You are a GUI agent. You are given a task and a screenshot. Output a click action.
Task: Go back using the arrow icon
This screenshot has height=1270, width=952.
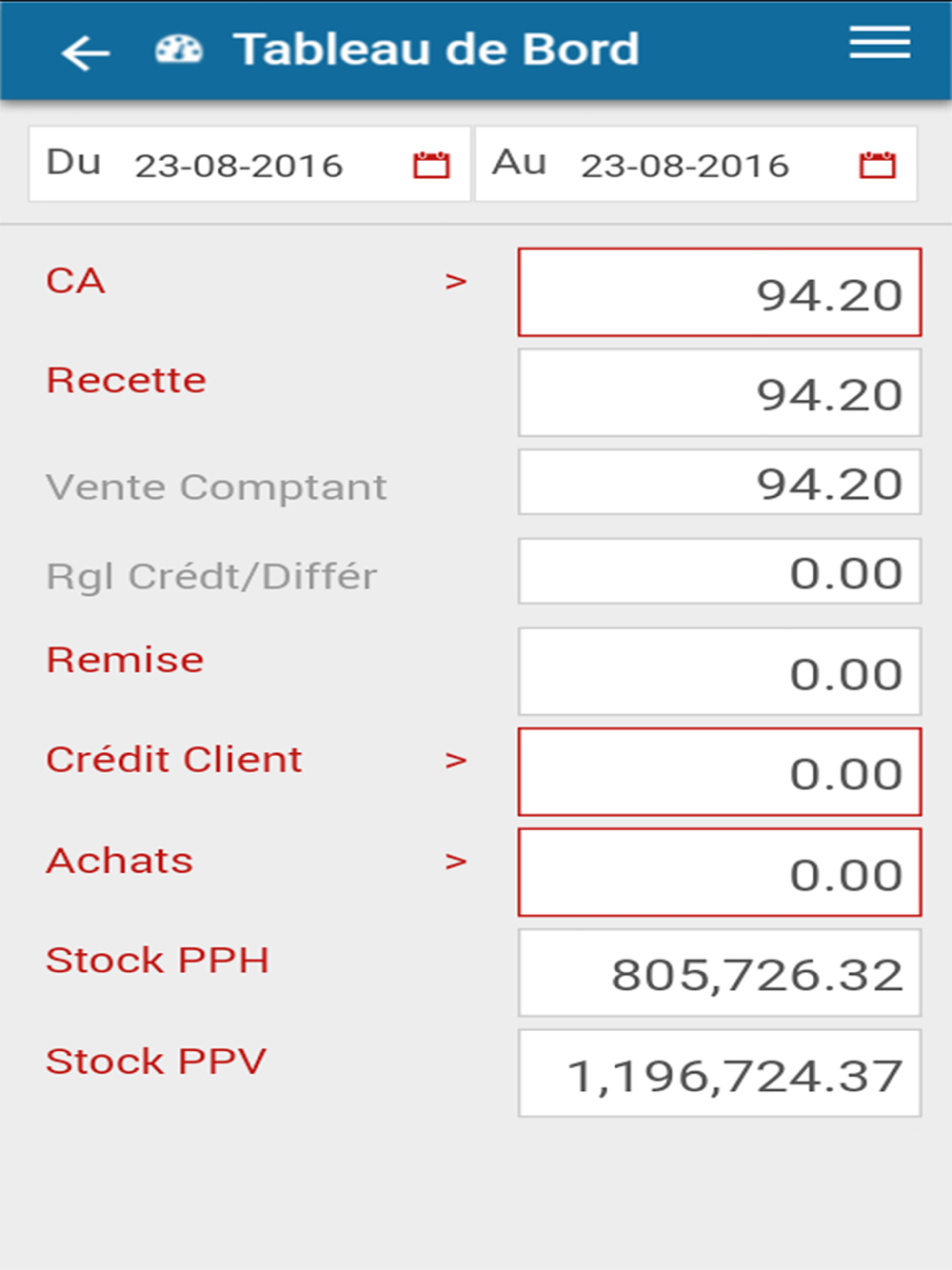click(86, 53)
